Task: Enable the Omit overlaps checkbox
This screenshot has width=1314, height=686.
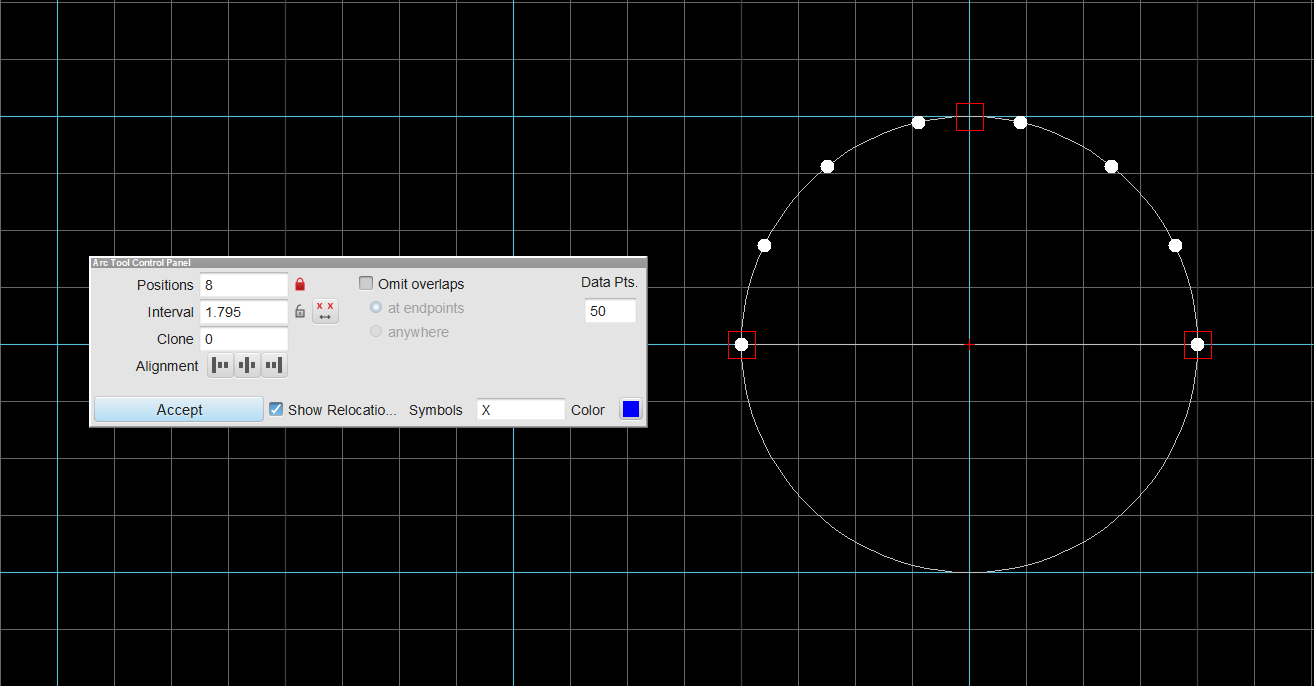Action: point(366,283)
